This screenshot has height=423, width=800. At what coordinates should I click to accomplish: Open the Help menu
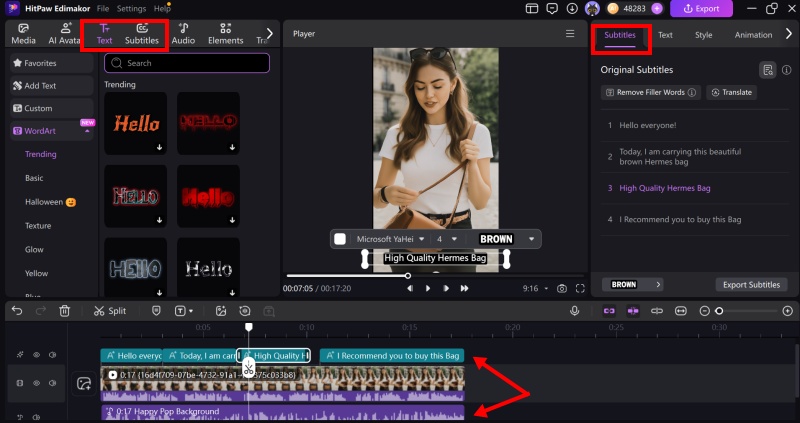click(x=162, y=9)
